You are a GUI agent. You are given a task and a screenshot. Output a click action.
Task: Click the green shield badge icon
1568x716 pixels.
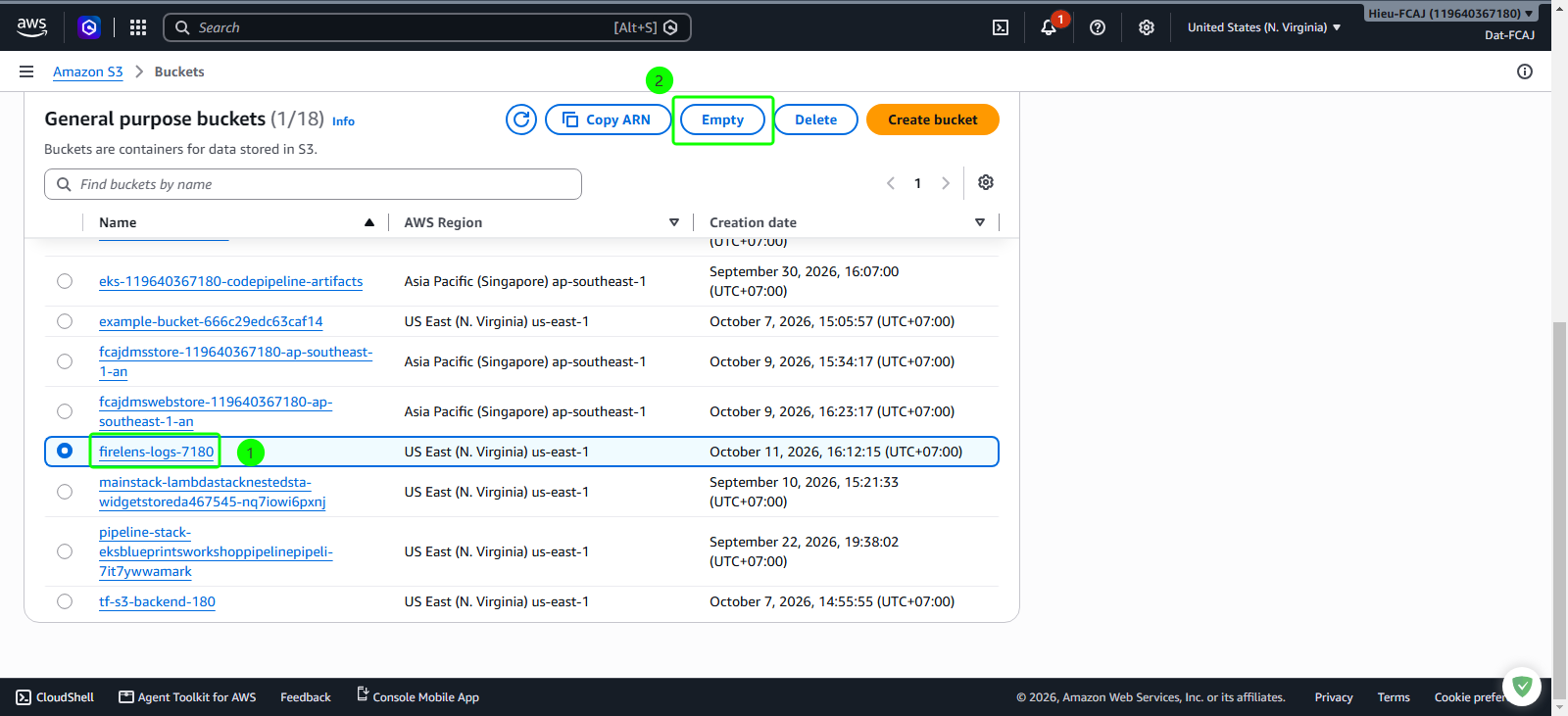[x=1522, y=687]
